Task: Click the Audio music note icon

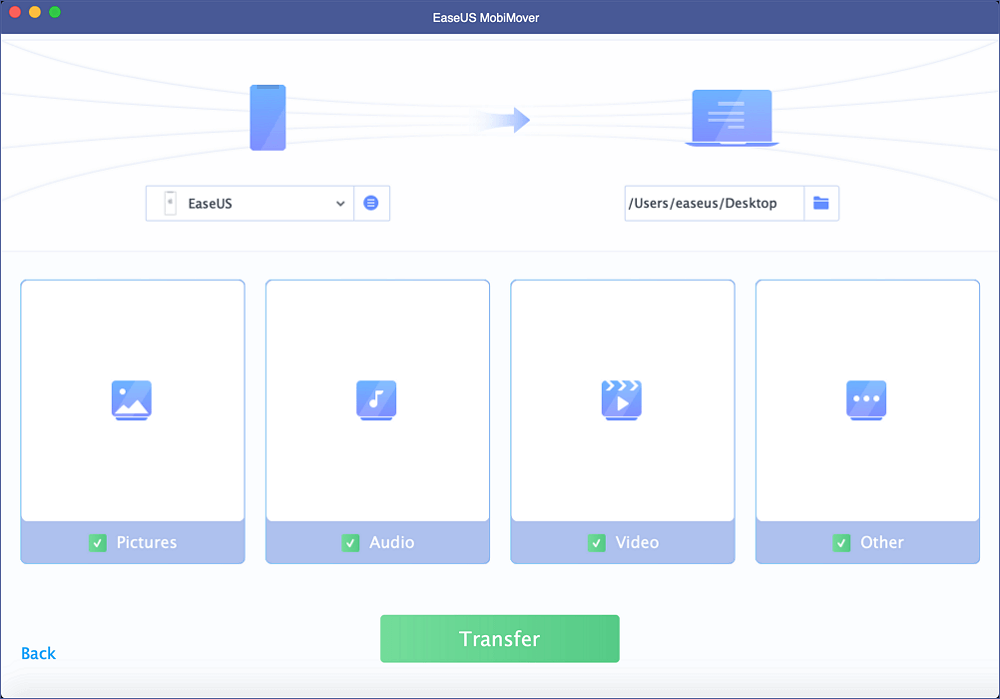Action: tap(376, 401)
